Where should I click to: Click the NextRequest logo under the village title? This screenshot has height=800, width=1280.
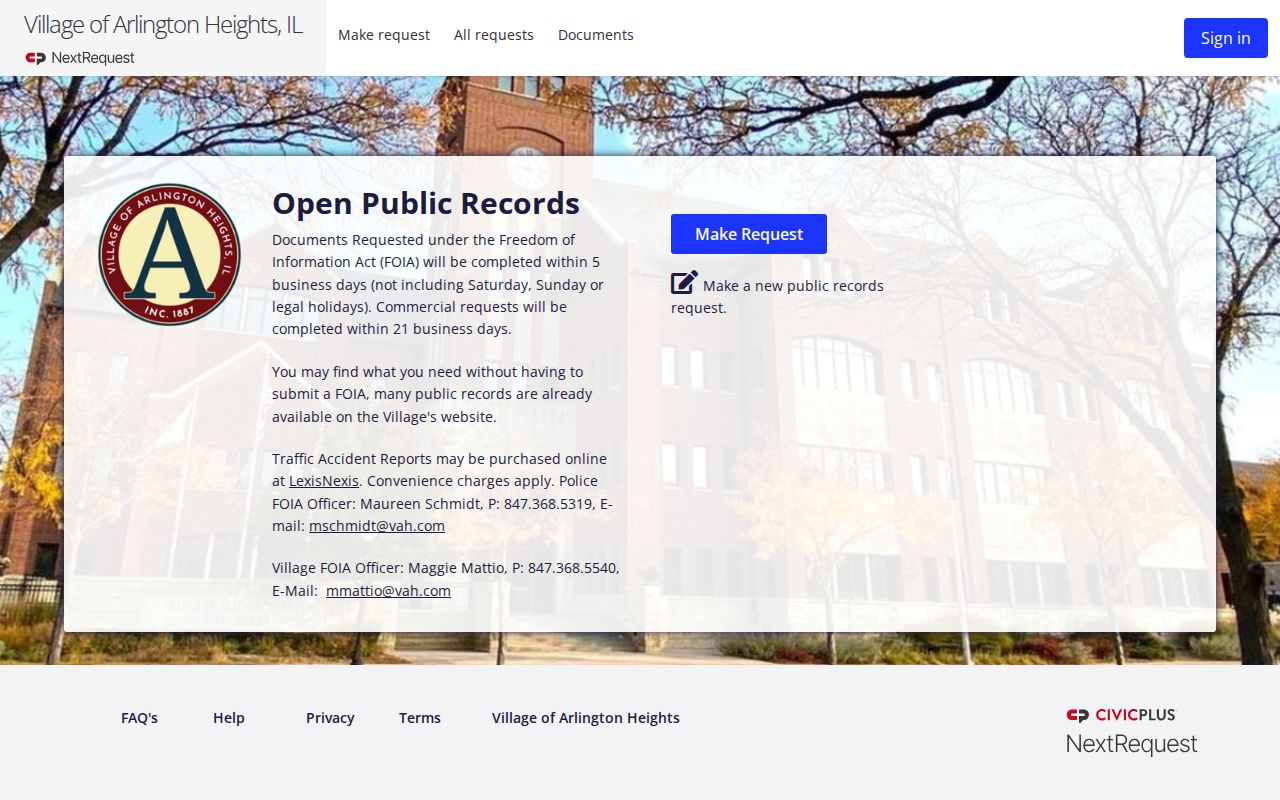coord(80,58)
